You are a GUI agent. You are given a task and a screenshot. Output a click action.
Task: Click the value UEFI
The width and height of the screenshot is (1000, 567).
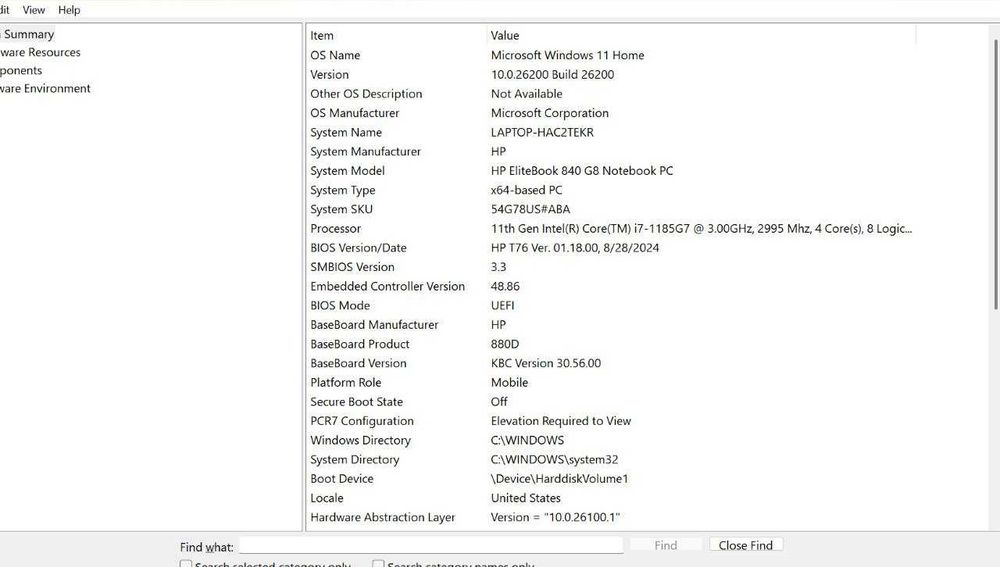tap(503, 306)
